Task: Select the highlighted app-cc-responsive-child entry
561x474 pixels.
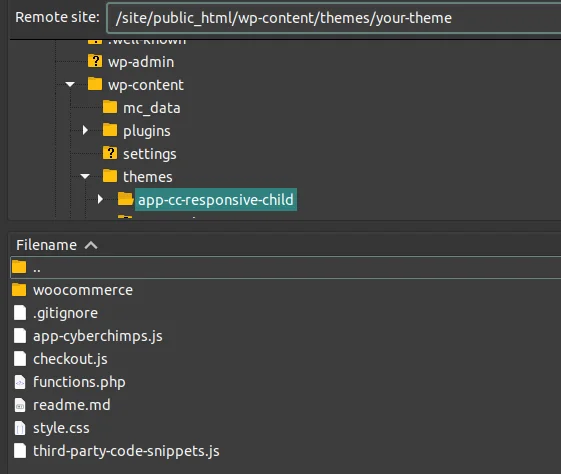Action: coord(216,200)
